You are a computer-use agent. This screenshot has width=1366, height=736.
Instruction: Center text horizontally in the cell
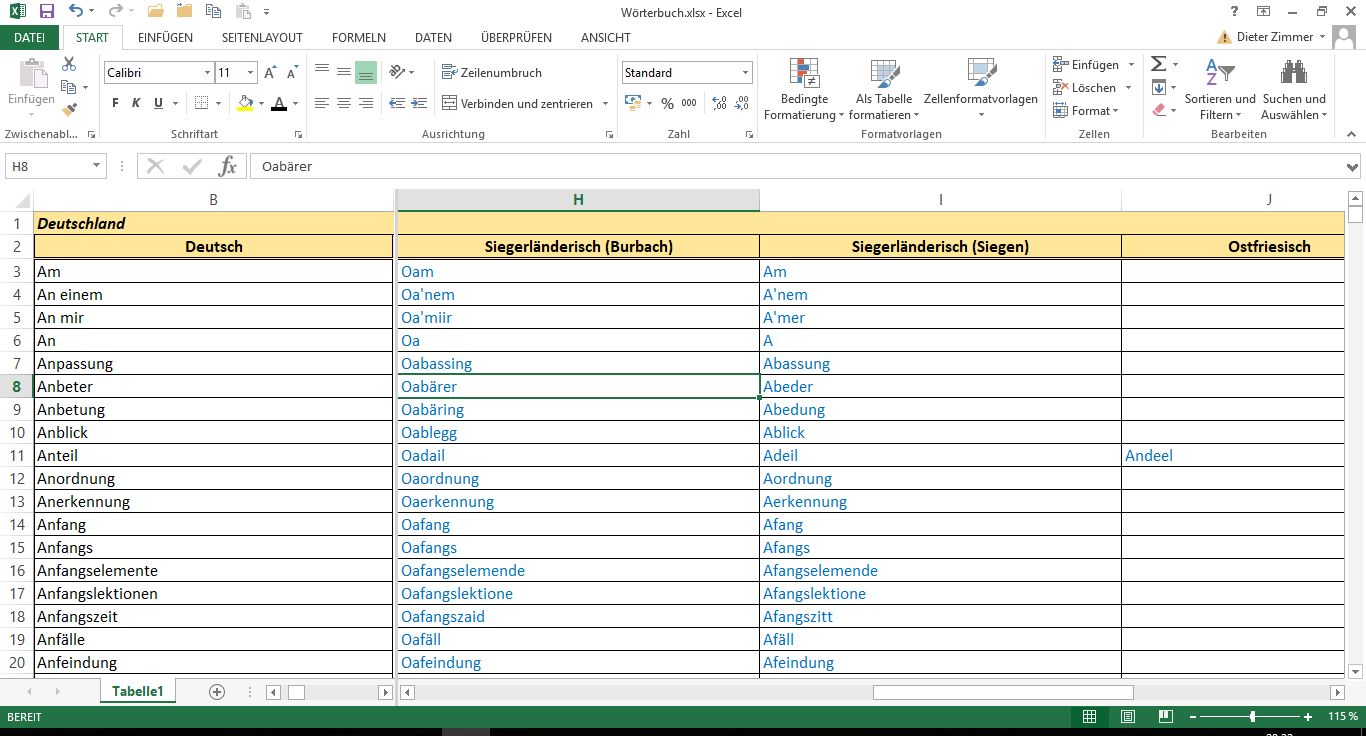point(343,103)
